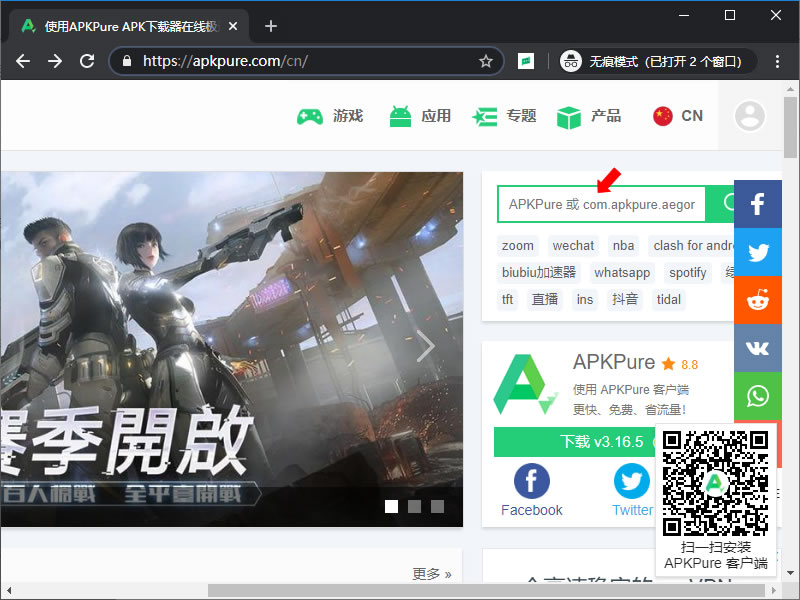View site security lock info
800x600 pixels.
(127, 61)
